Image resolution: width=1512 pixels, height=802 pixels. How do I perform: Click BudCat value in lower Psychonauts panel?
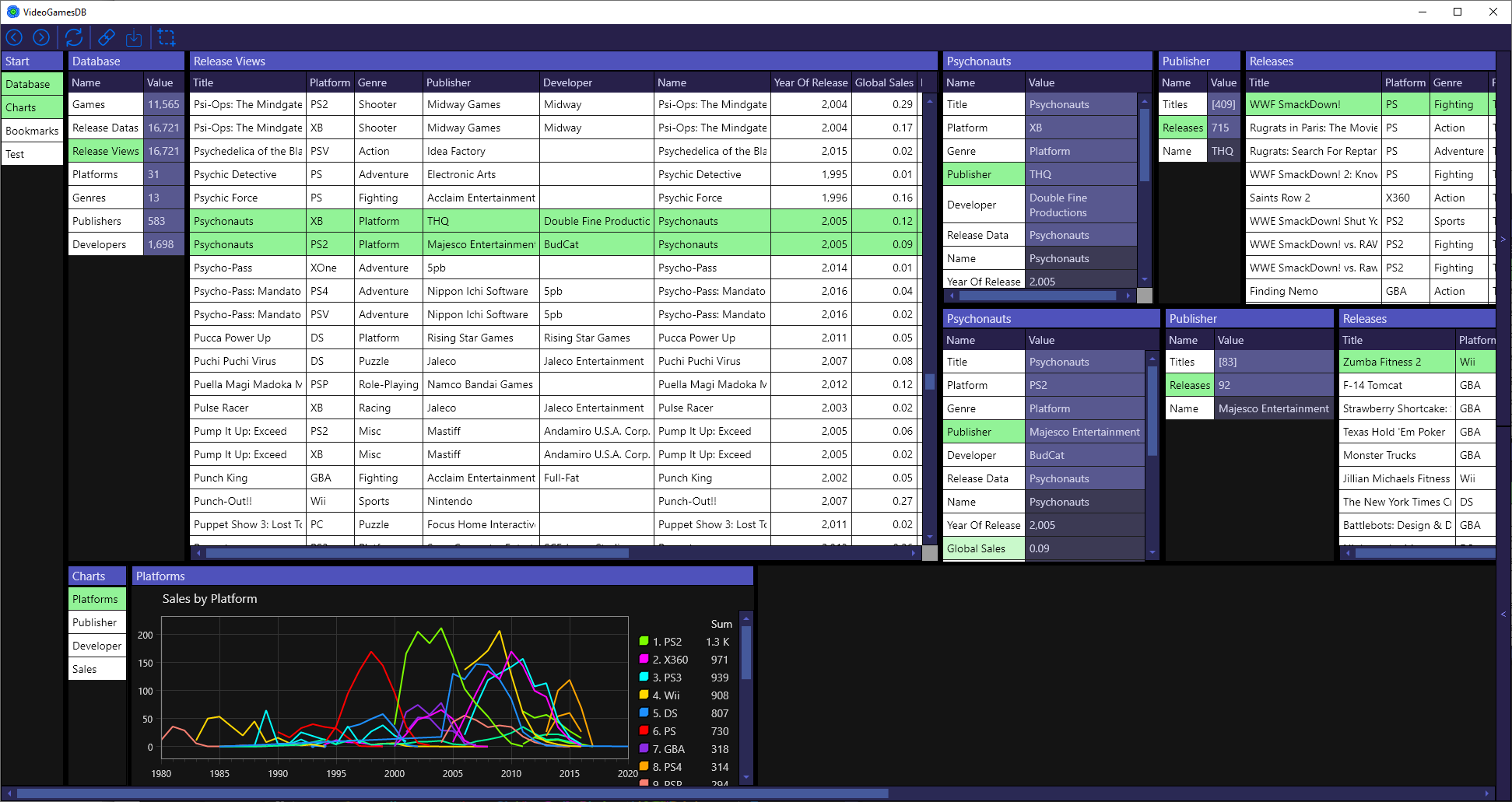(x=1085, y=455)
